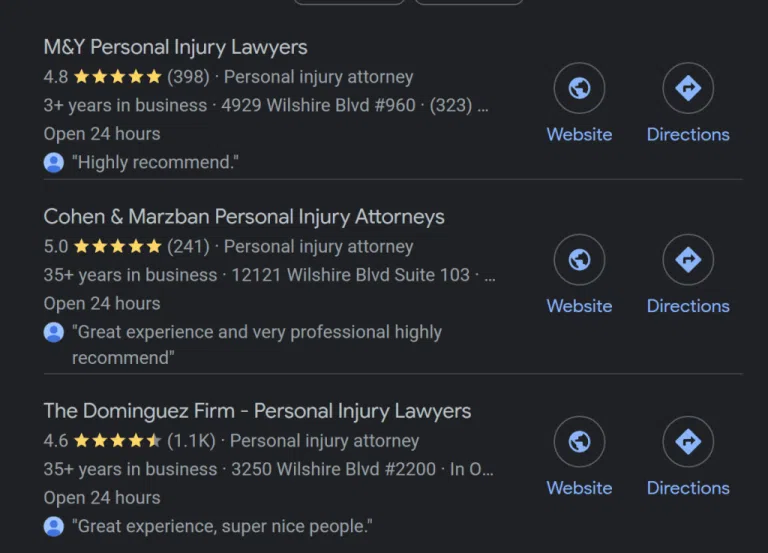Click Directions label for Dominguez Firm
This screenshot has height=553, width=768.
(x=688, y=488)
